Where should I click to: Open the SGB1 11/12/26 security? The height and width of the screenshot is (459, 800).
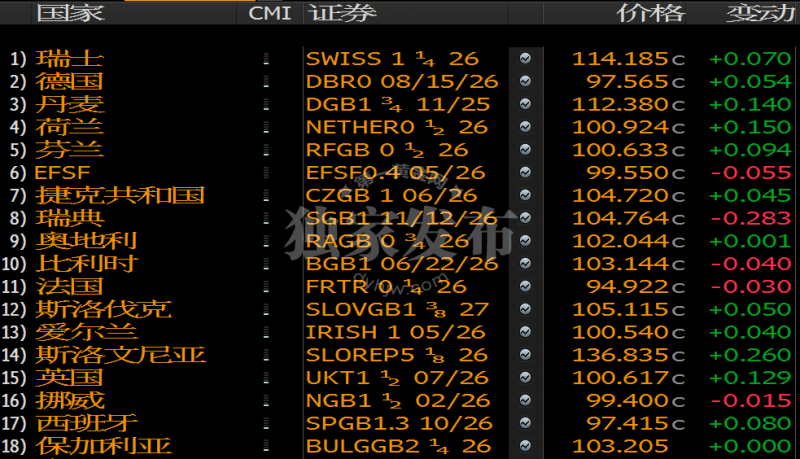point(402,218)
